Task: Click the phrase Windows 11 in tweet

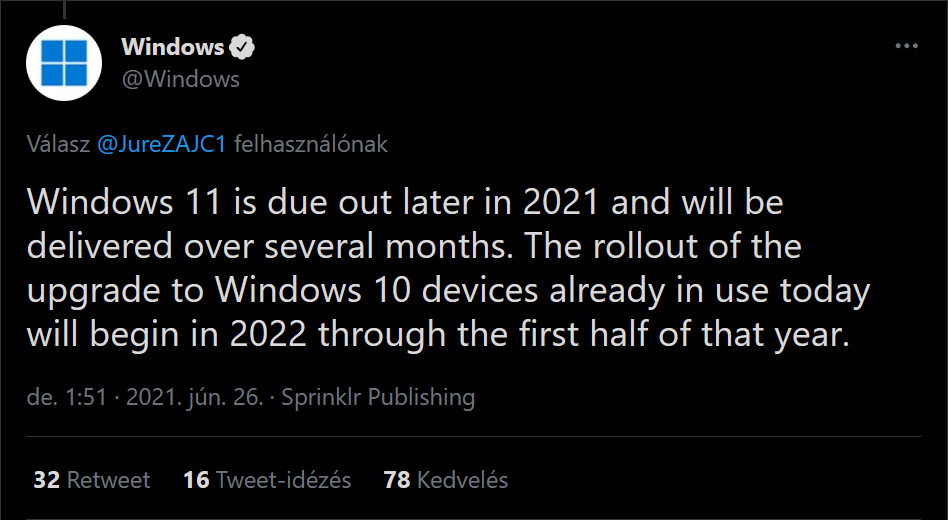Action: point(124,202)
